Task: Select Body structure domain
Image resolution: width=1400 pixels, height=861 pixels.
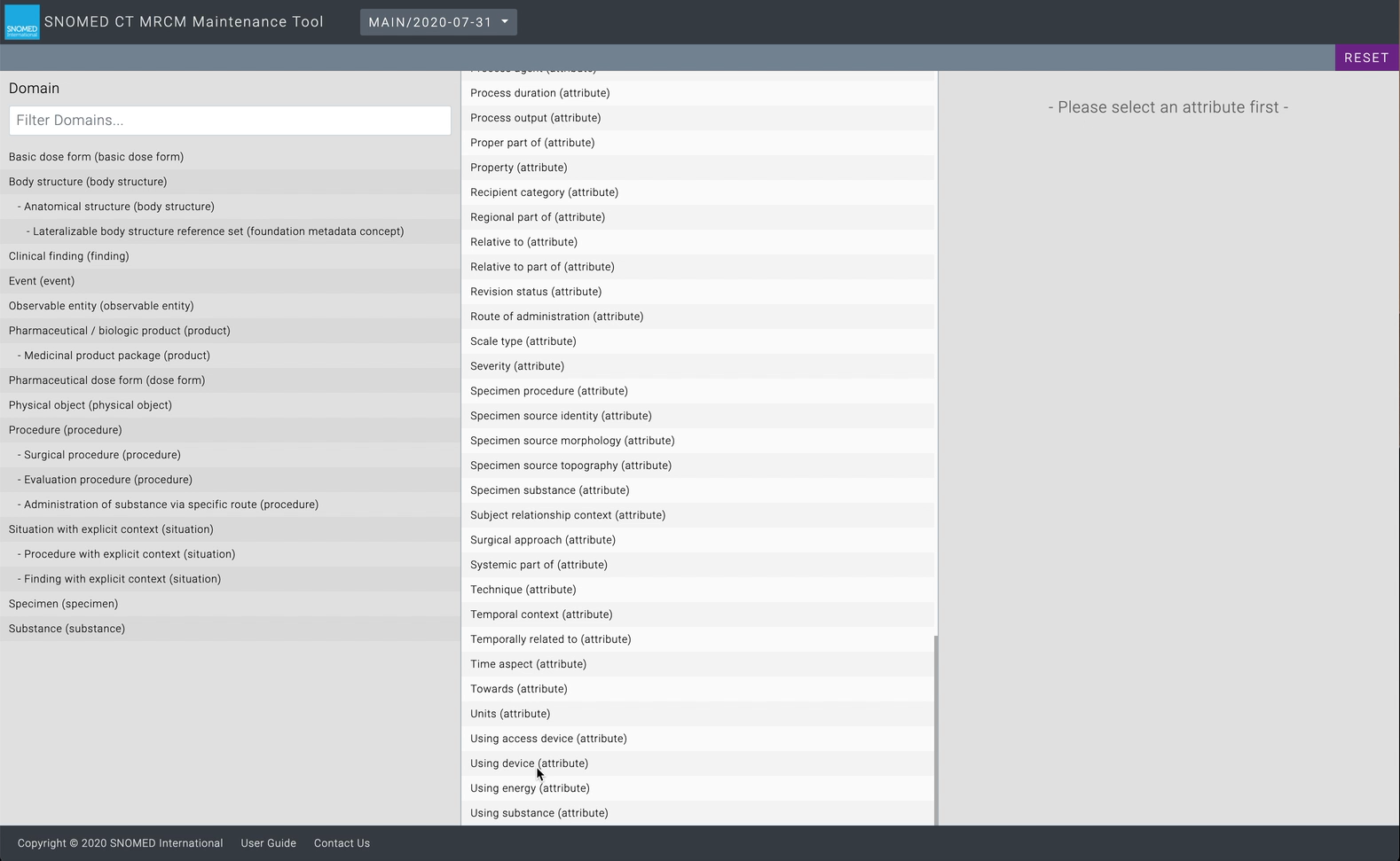Action: pos(230,182)
